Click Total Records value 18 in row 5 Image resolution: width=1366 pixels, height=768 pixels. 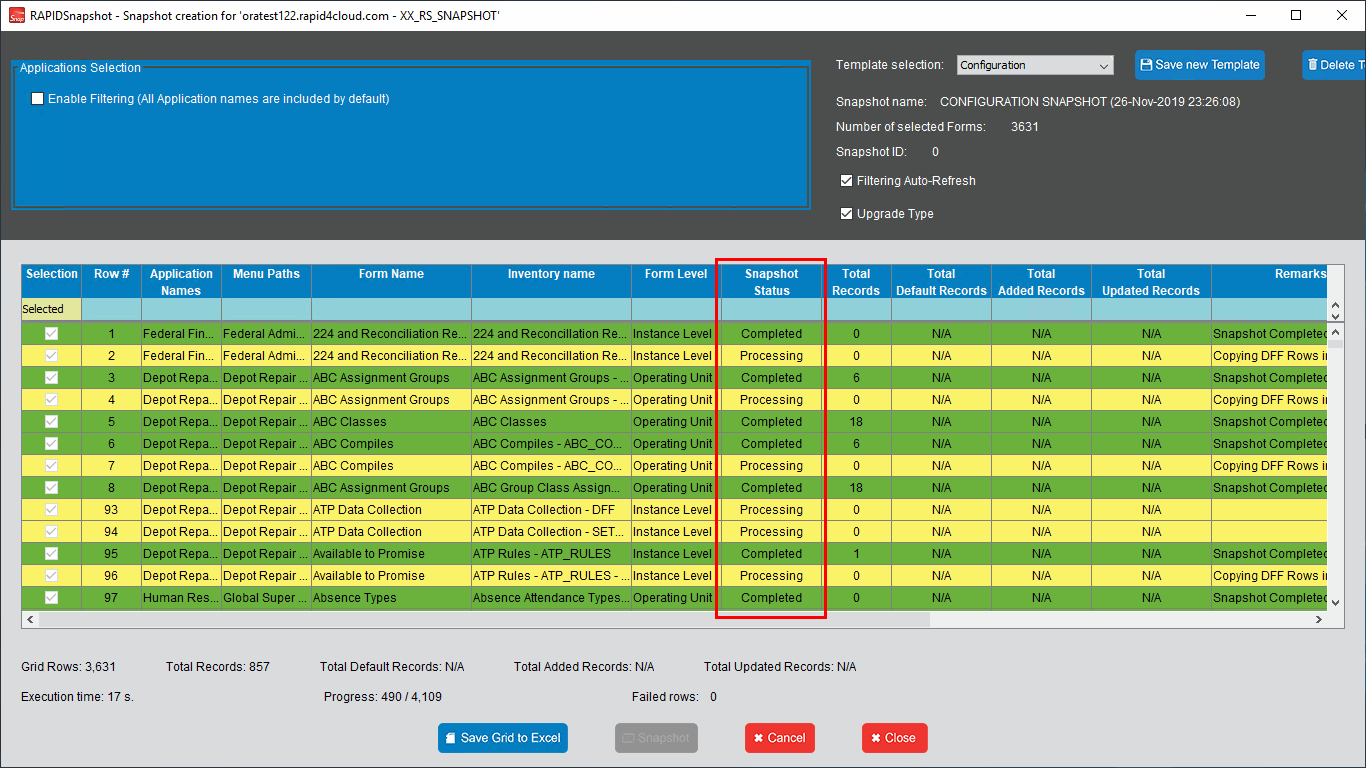(x=857, y=422)
